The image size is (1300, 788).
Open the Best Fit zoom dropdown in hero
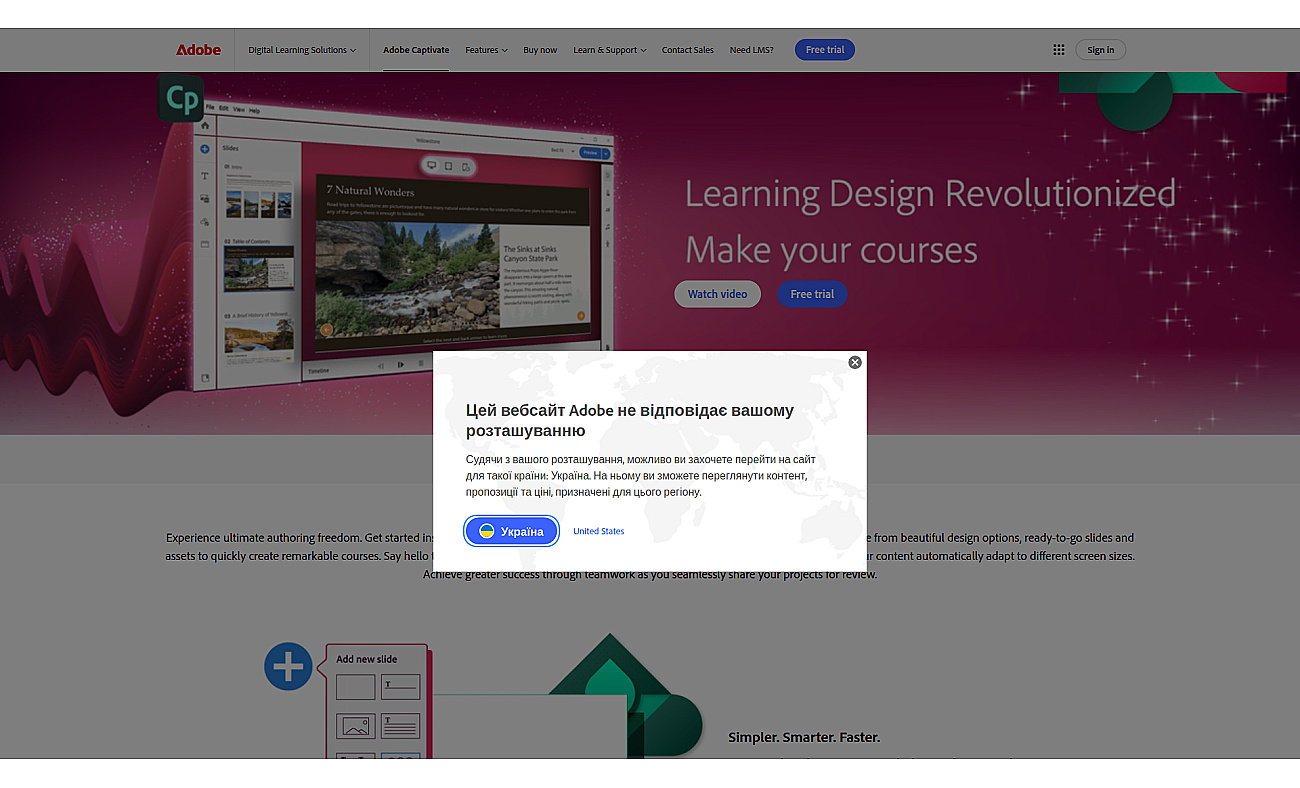tap(561, 151)
